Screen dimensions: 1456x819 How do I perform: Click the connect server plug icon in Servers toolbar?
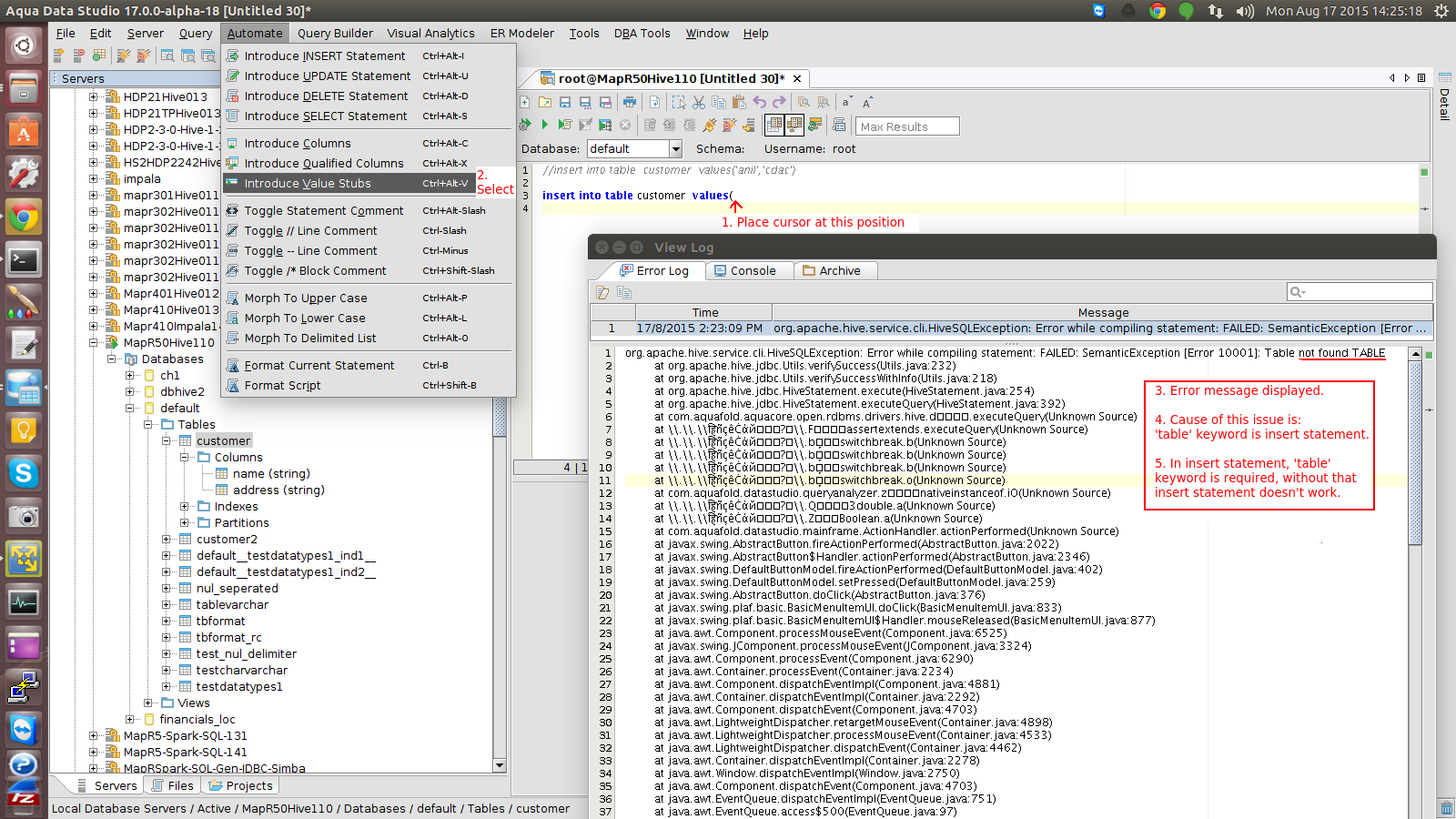pos(123,56)
